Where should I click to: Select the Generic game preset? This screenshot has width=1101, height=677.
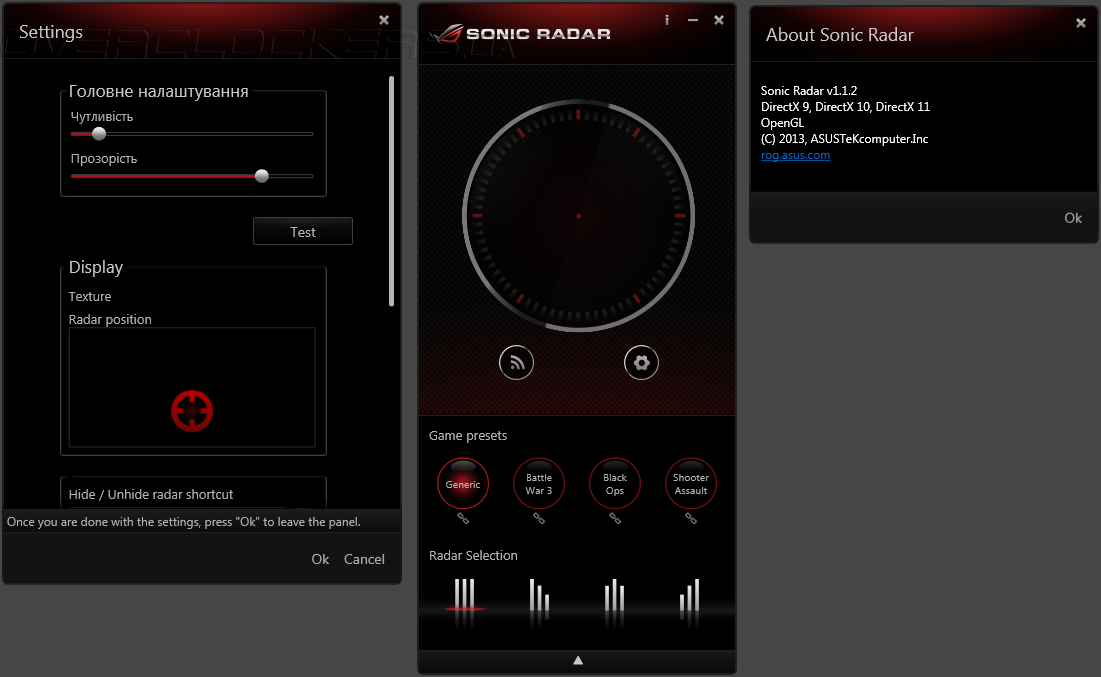(x=463, y=483)
